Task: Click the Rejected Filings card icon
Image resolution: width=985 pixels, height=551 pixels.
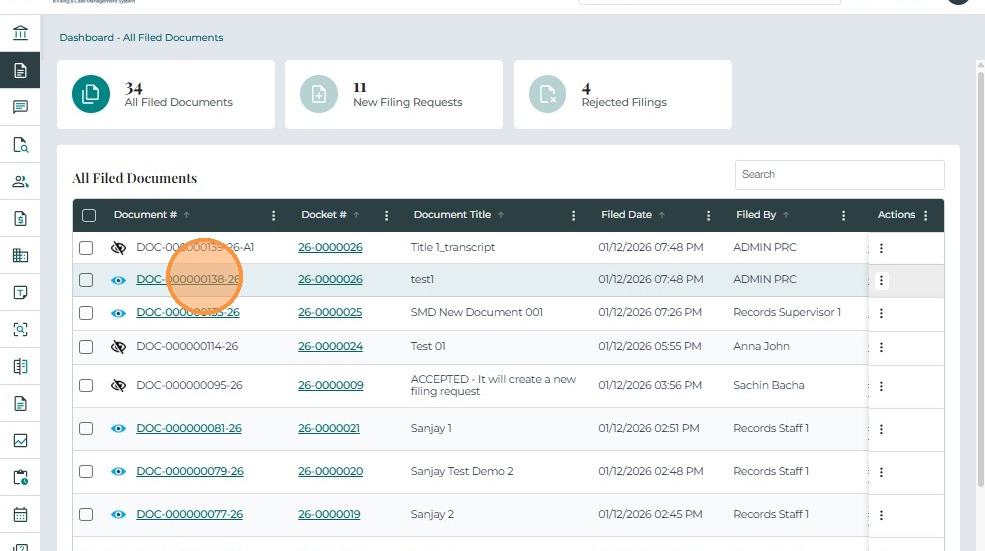Action: point(548,94)
